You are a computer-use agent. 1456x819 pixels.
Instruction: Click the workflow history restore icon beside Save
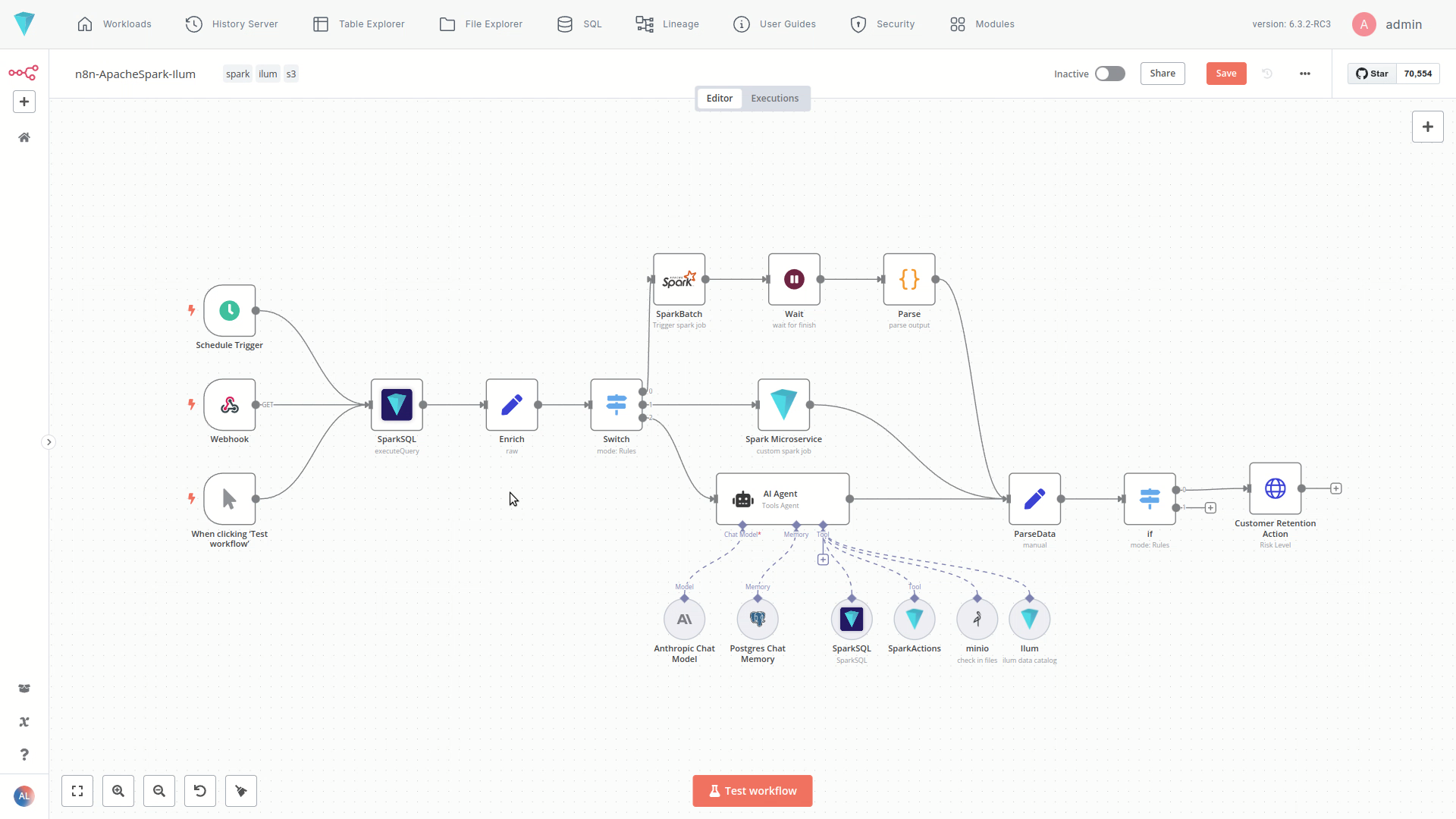[x=1266, y=74]
